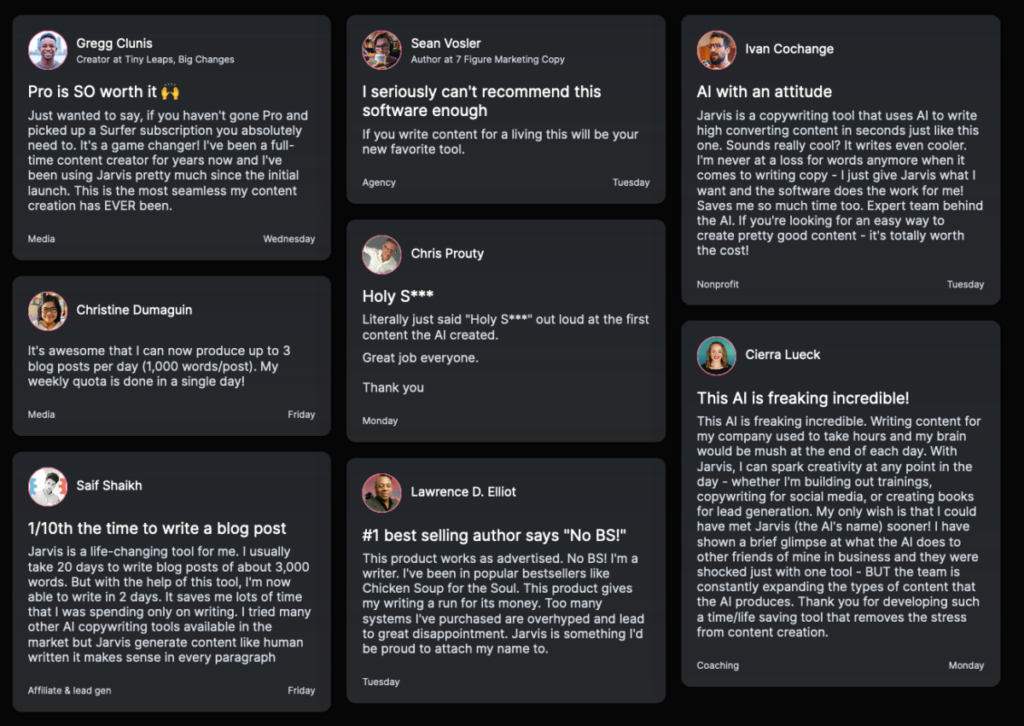Click the Nonprofit tag on Ivan's review

pos(718,284)
